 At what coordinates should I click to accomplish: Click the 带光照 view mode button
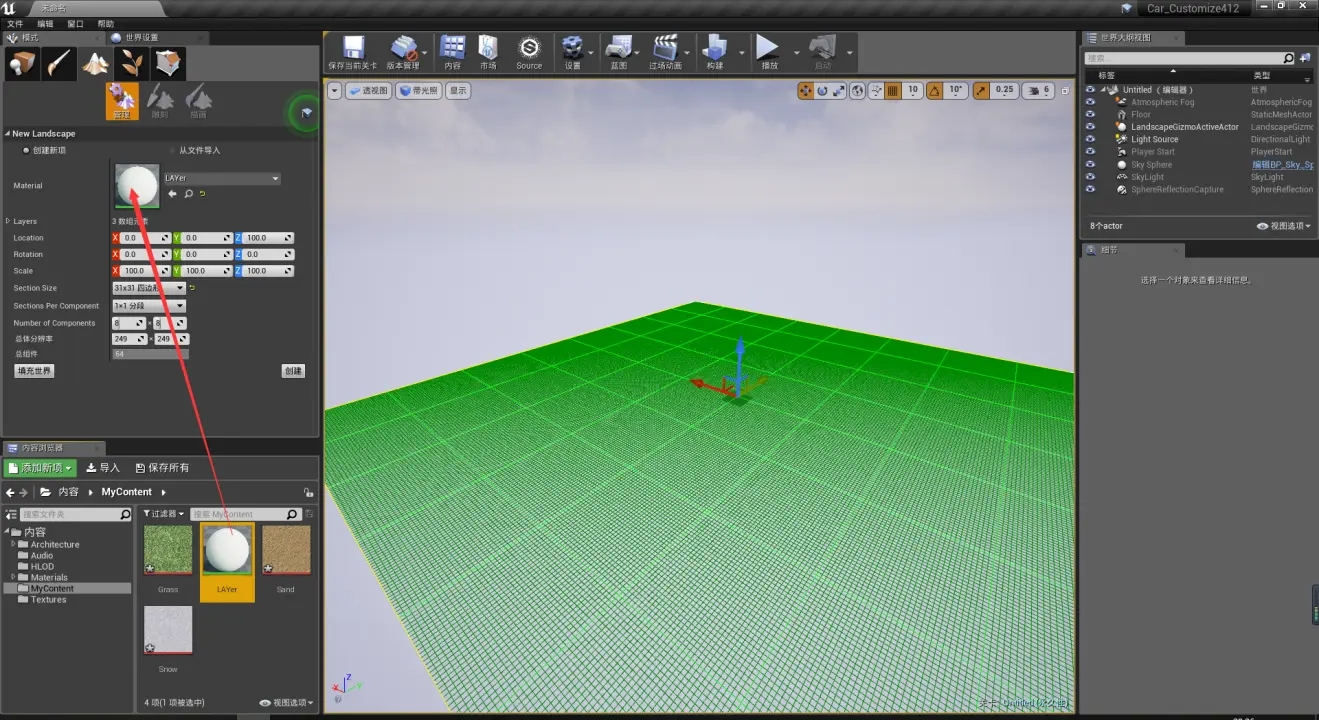click(x=419, y=90)
